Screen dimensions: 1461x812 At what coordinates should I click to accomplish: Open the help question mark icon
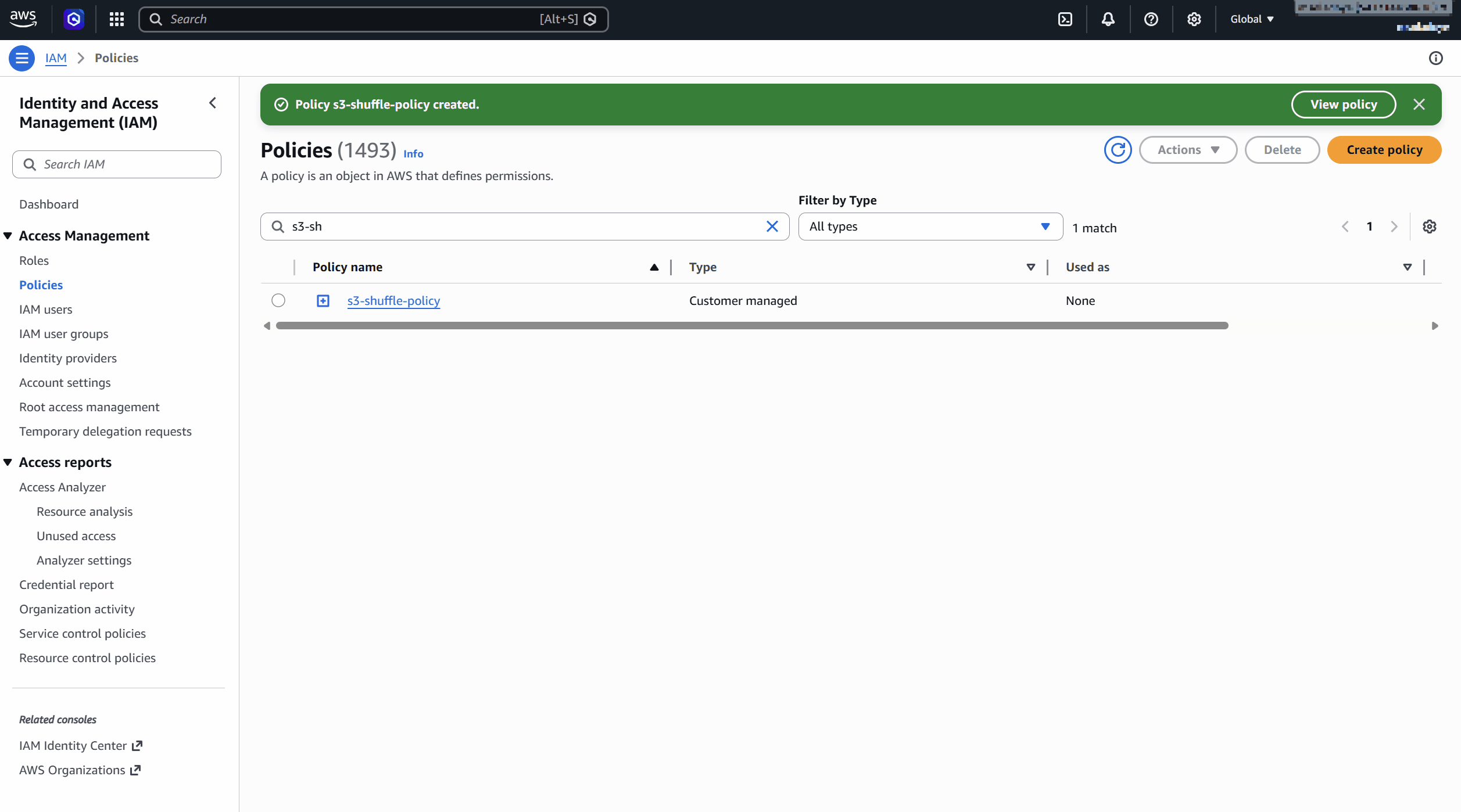point(1151,19)
